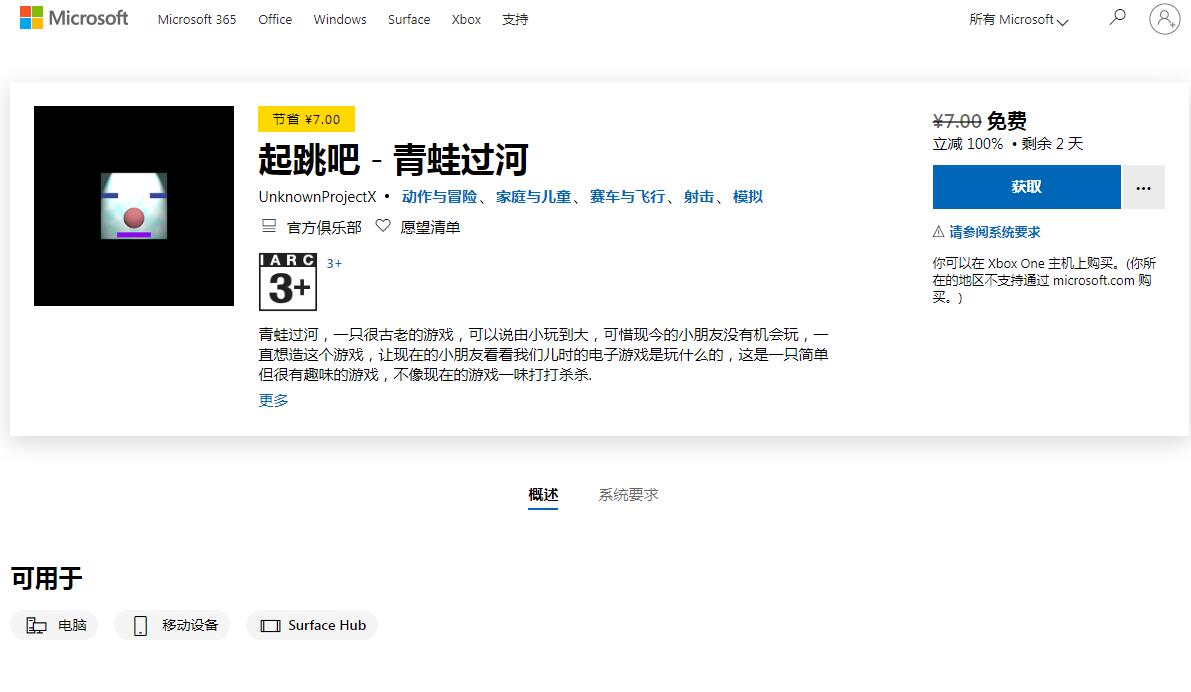Click the 可用于 section heading
Viewport: 1191px width, 692px height.
(x=46, y=579)
